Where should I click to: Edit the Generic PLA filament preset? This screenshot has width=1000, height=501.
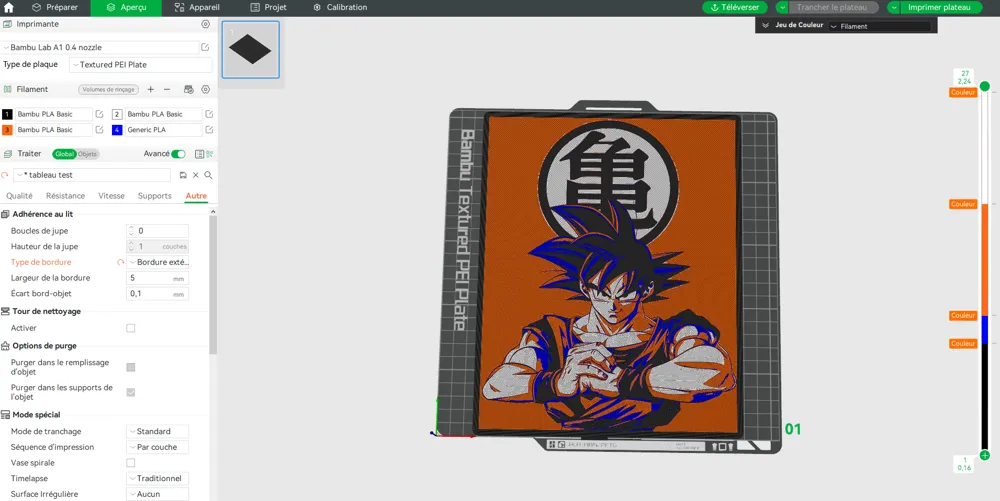point(209,129)
